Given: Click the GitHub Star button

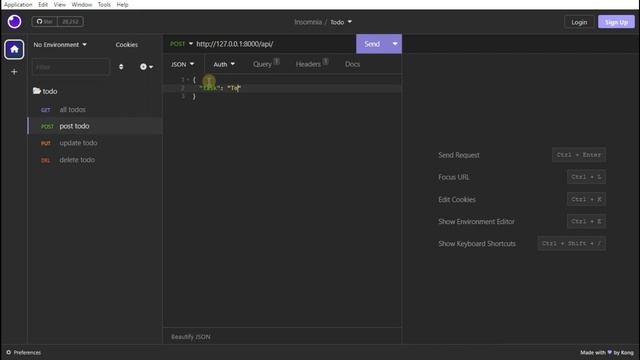Looking at the screenshot, I should (45, 22).
